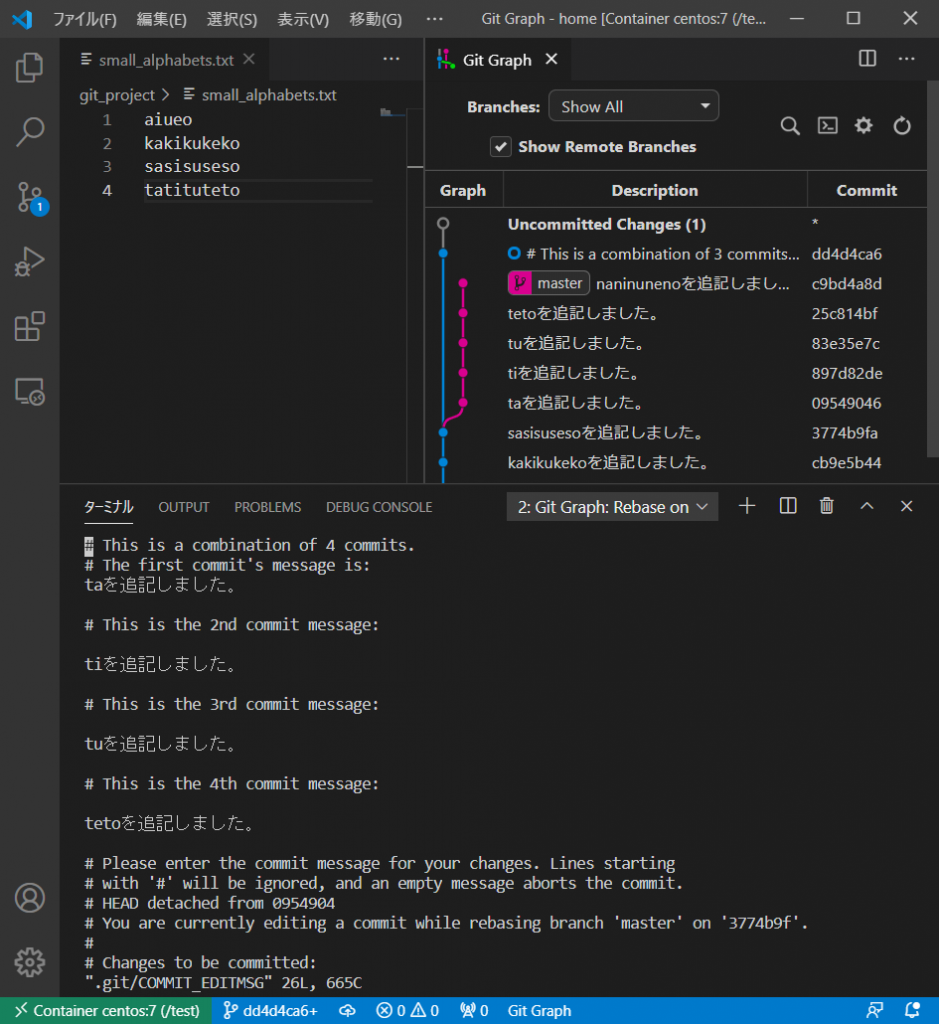
Task: Disable Show Remote Branches
Action: point(500,146)
